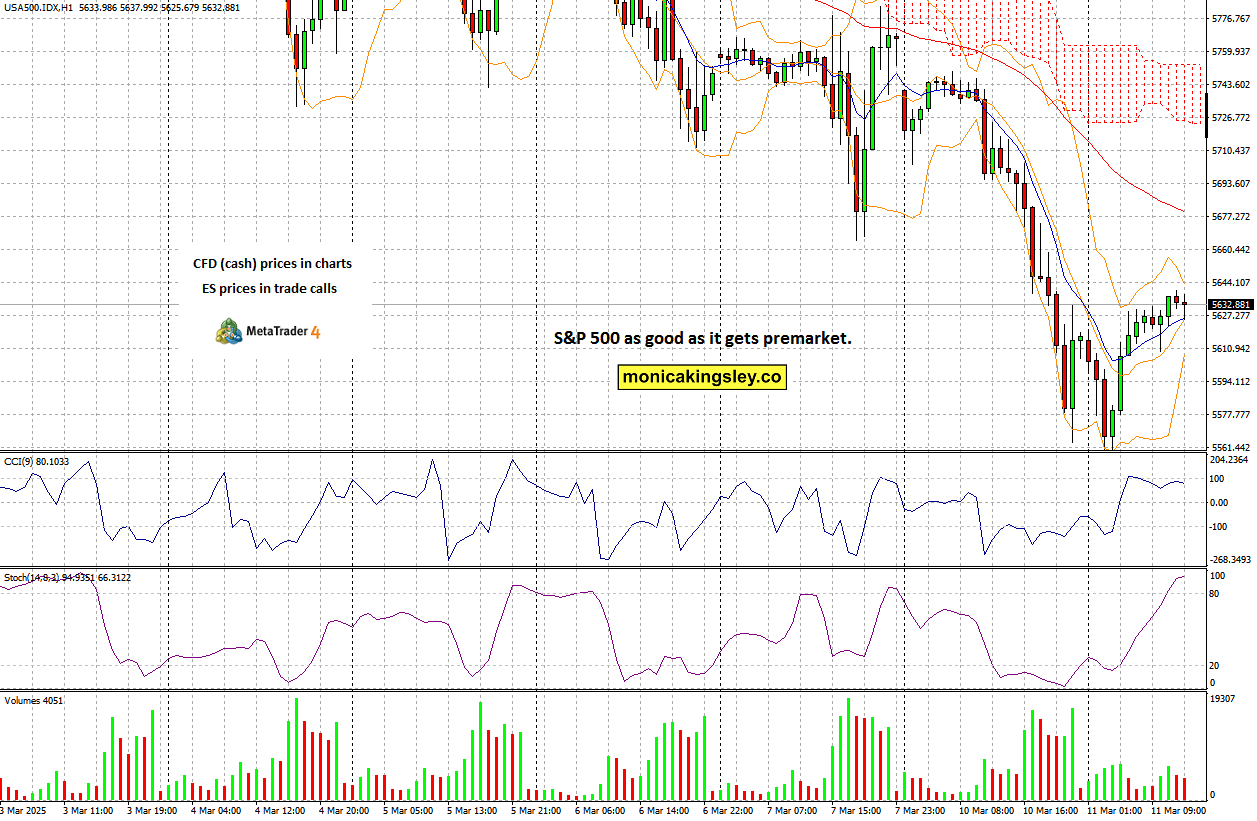The image size is (1257, 821).
Task: Click the '5 Mar 21:00' time label
Action: (537, 810)
